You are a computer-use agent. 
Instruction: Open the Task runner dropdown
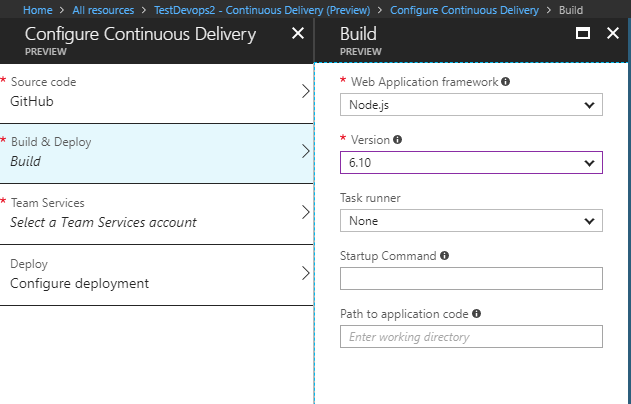471,221
